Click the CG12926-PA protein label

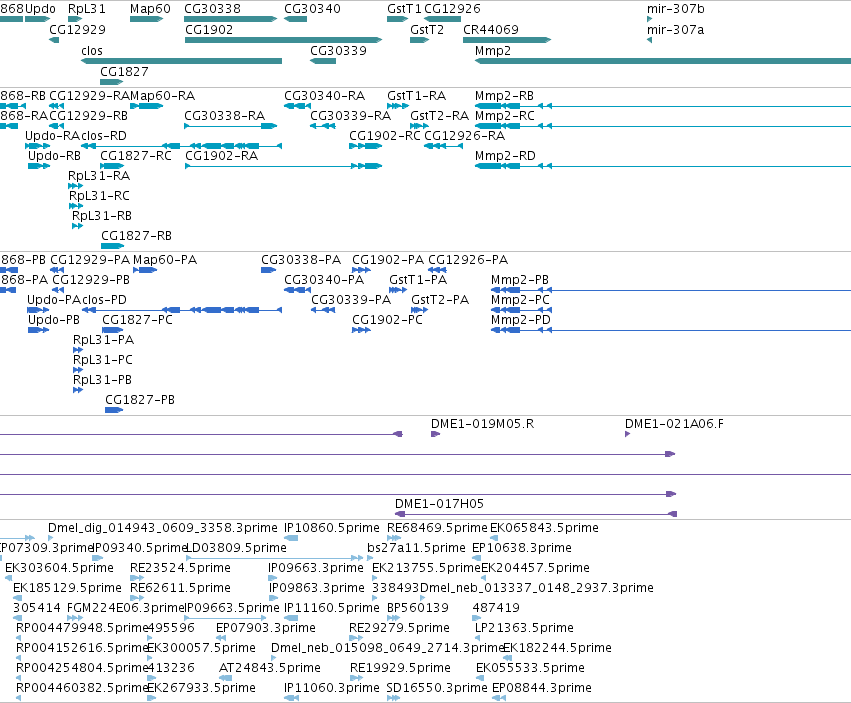(x=468, y=261)
